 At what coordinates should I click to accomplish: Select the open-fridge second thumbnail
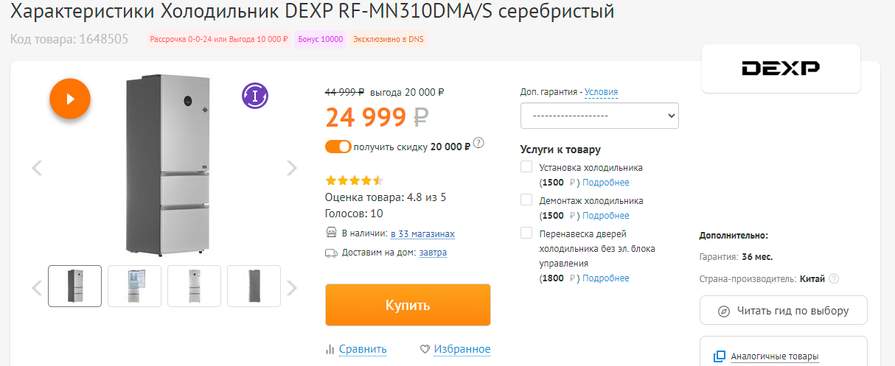click(134, 285)
